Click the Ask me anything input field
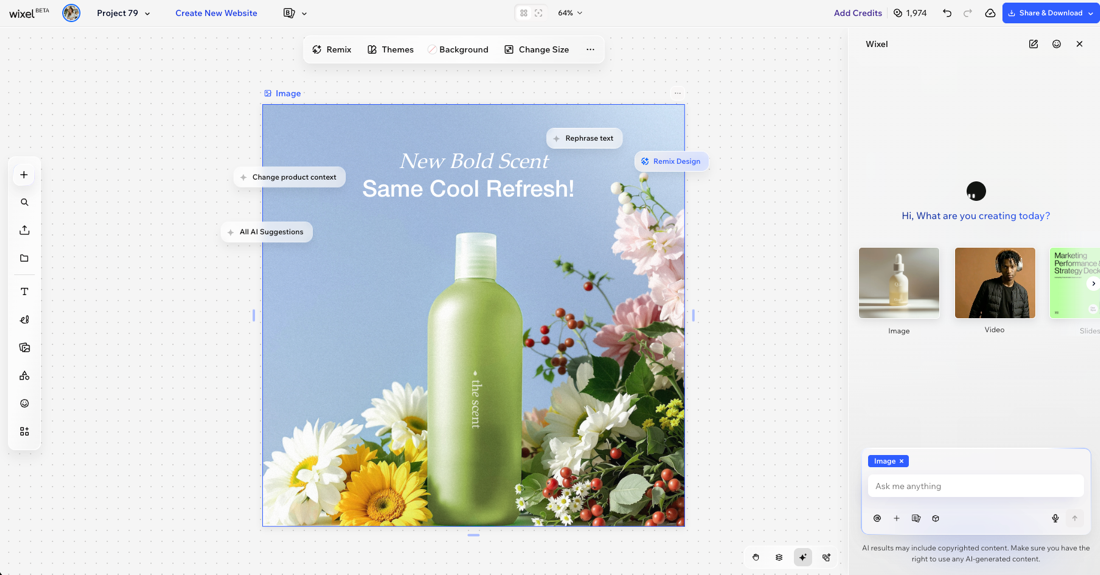The width and height of the screenshot is (1100, 575). point(976,486)
